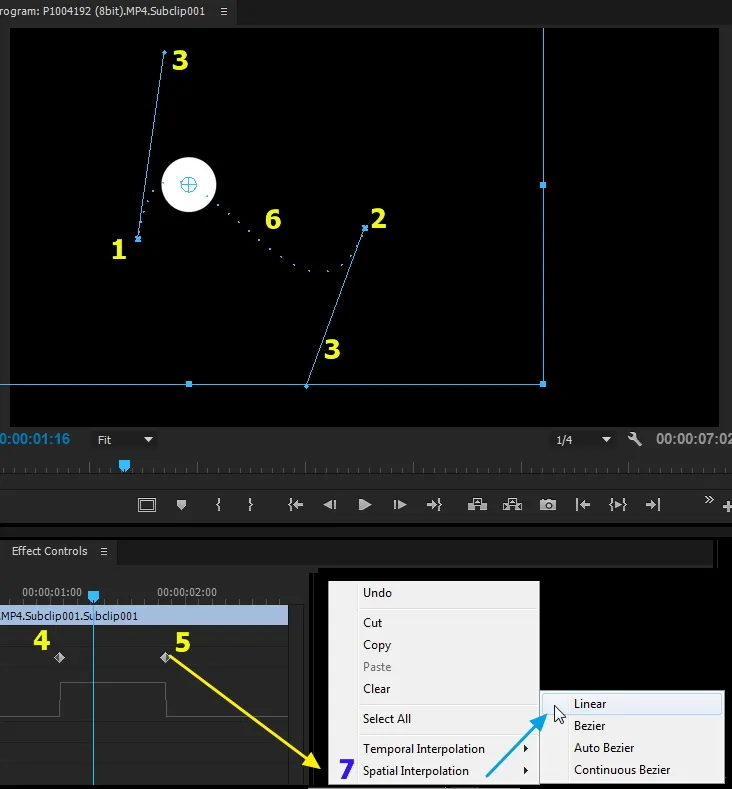
Task: Go to Out point button
Action: [x=434, y=505]
